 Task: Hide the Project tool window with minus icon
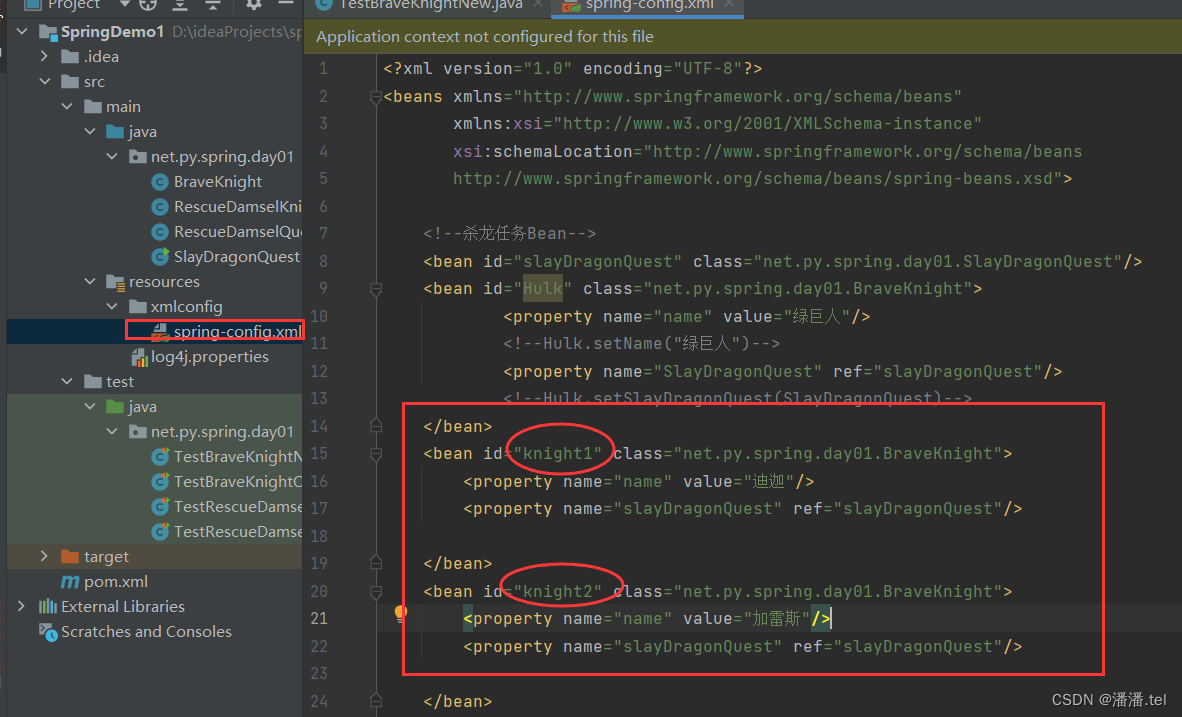tap(286, 4)
